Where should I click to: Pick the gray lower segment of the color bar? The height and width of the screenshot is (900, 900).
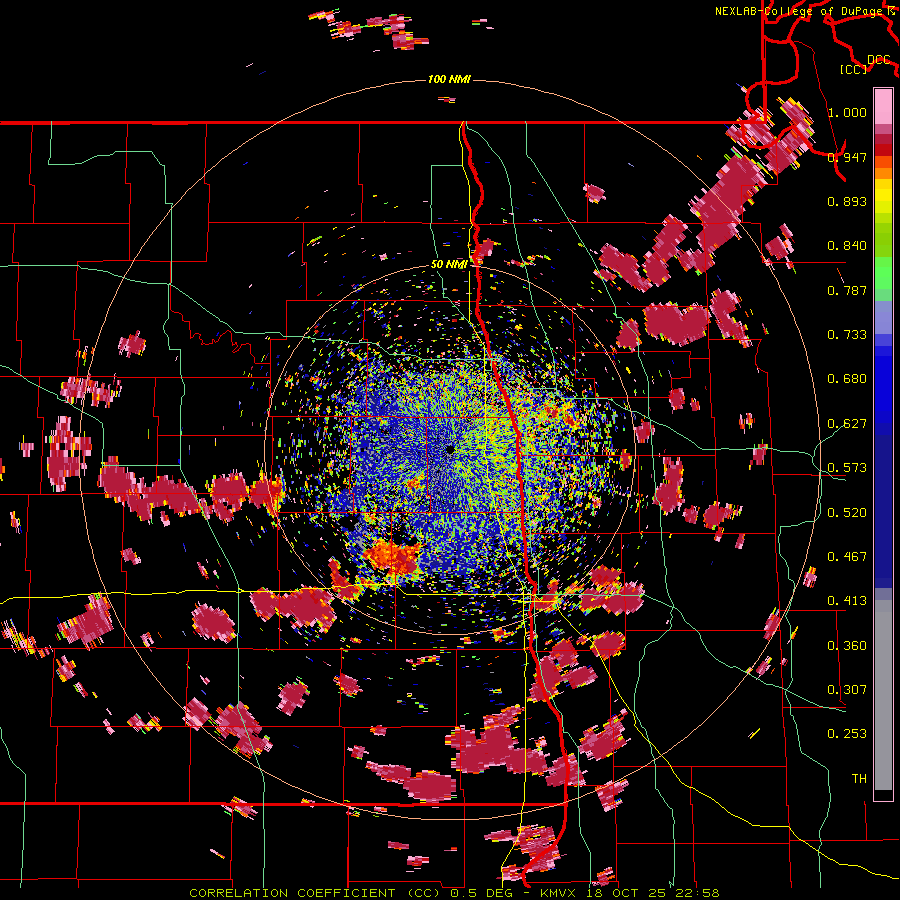[883, 695]
